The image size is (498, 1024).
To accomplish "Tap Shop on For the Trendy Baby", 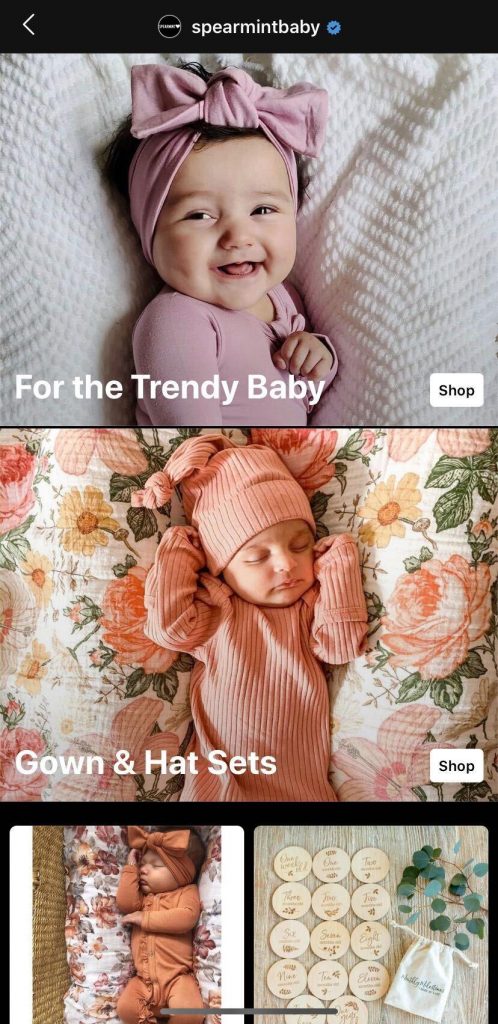I will (456, 390).
